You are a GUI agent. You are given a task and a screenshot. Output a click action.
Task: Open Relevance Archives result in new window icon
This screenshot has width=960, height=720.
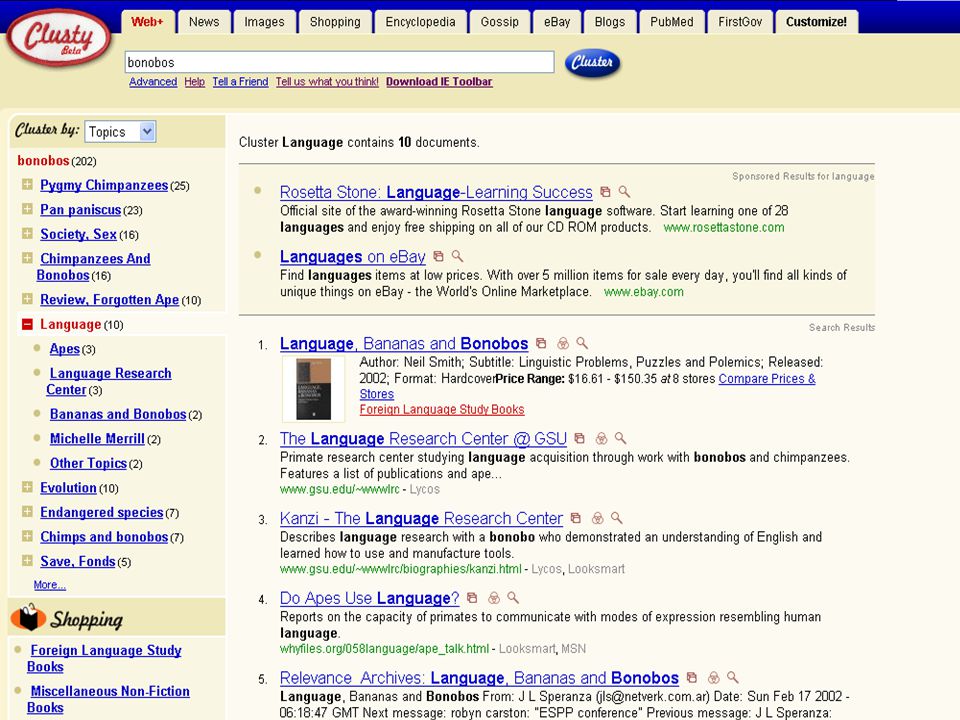tap(692, 677)
